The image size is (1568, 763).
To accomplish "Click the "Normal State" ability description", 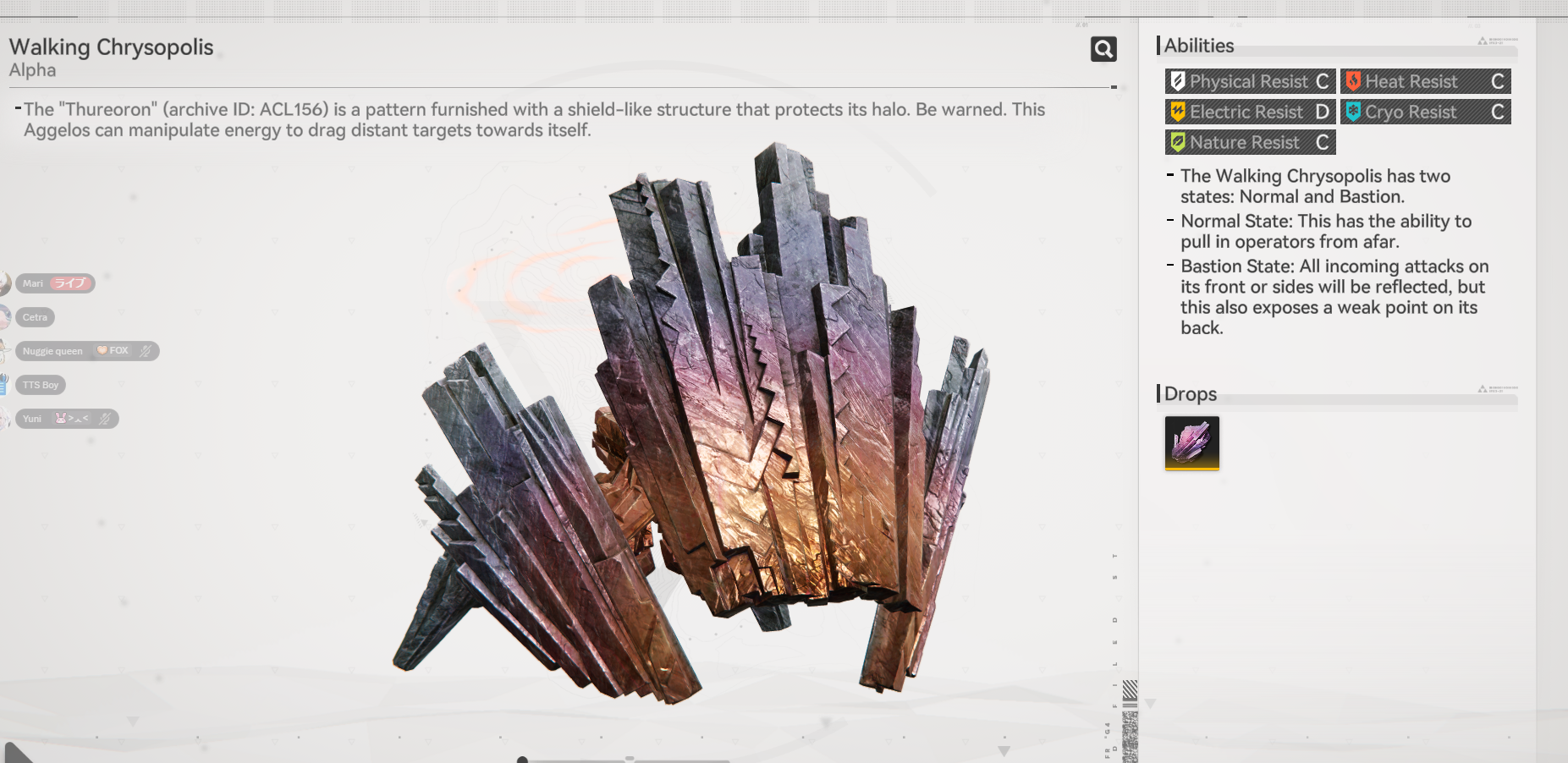I will (1326, 231).
